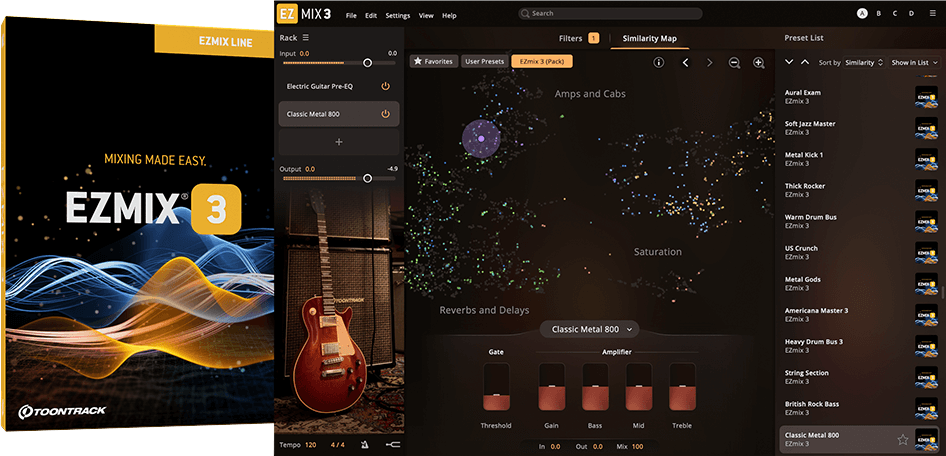
Task: Expand the Classic Metal 800 preset selector
Action: pyautogui.click(x=592, y=329)
